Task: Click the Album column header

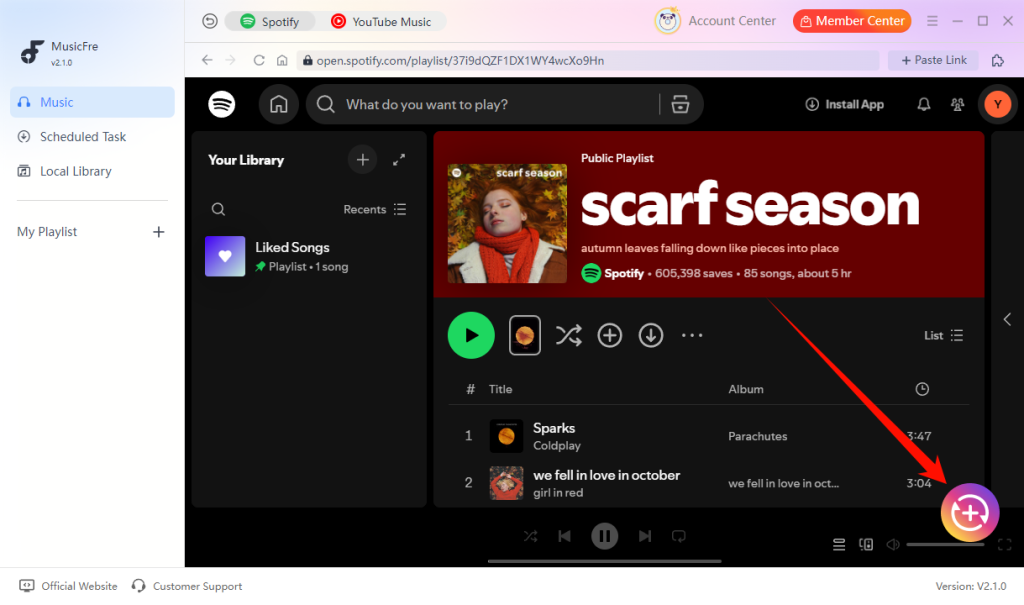Action: click(x=746, y=389)
